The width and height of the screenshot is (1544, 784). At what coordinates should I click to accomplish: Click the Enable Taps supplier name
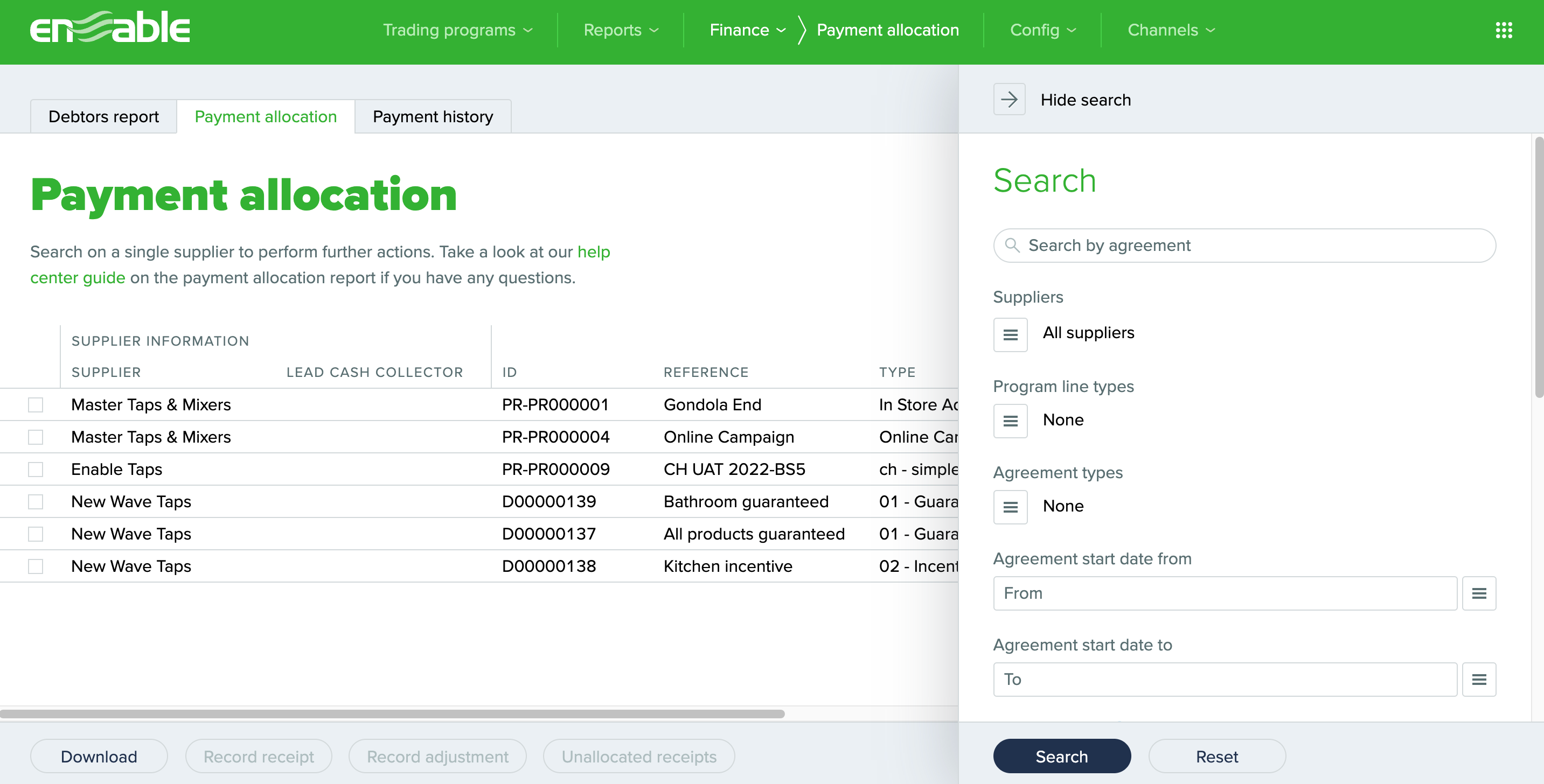tap(117, 470)
